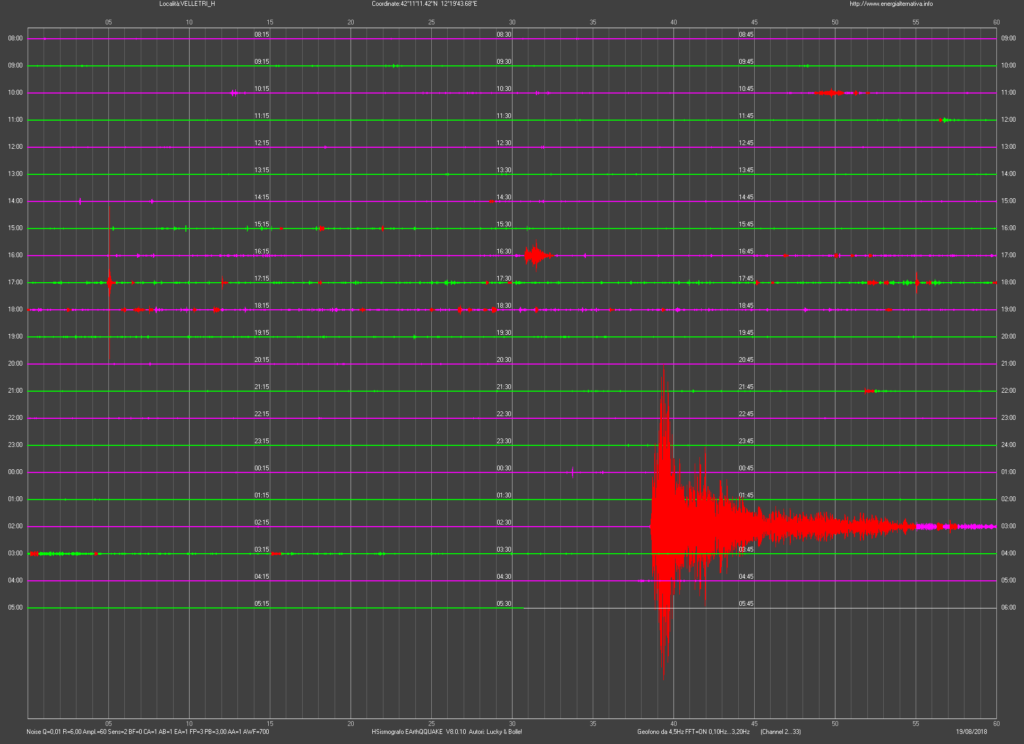Viewport: 1024px width, 744px height.
Task: Click the 09:15 quarter-hour label
Action: point(262,61)
